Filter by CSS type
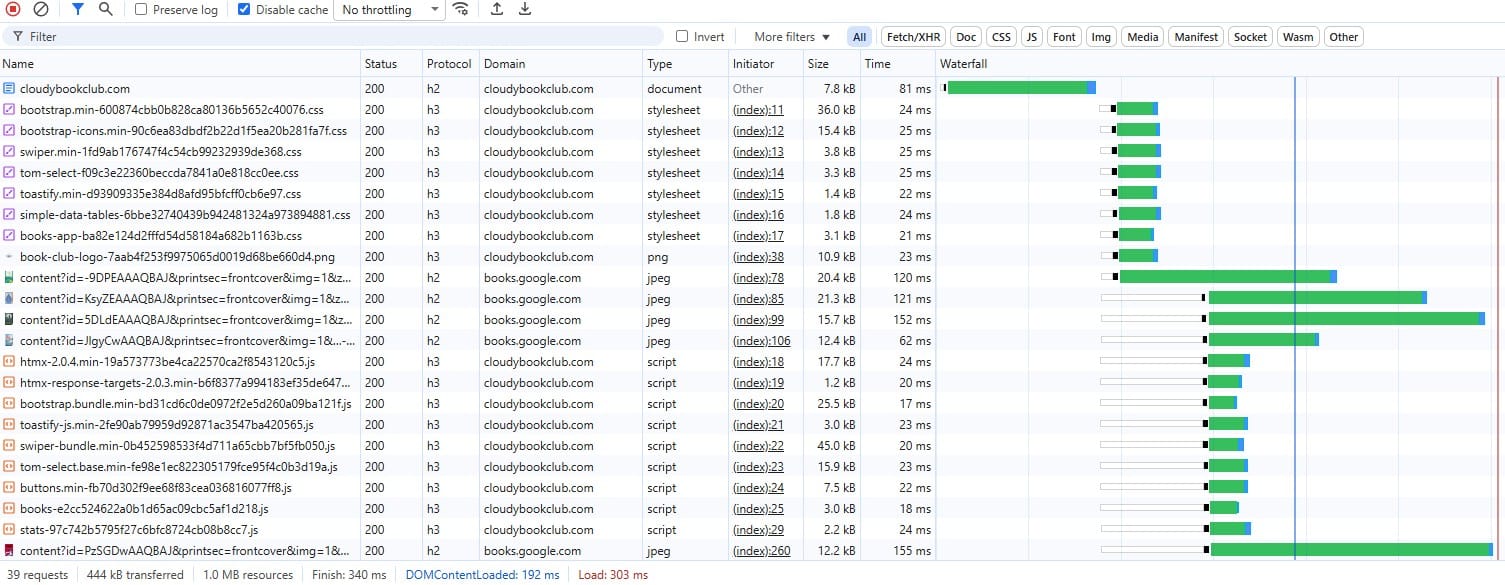This screenshot has height=585, width=1505. click(1001, 37)
